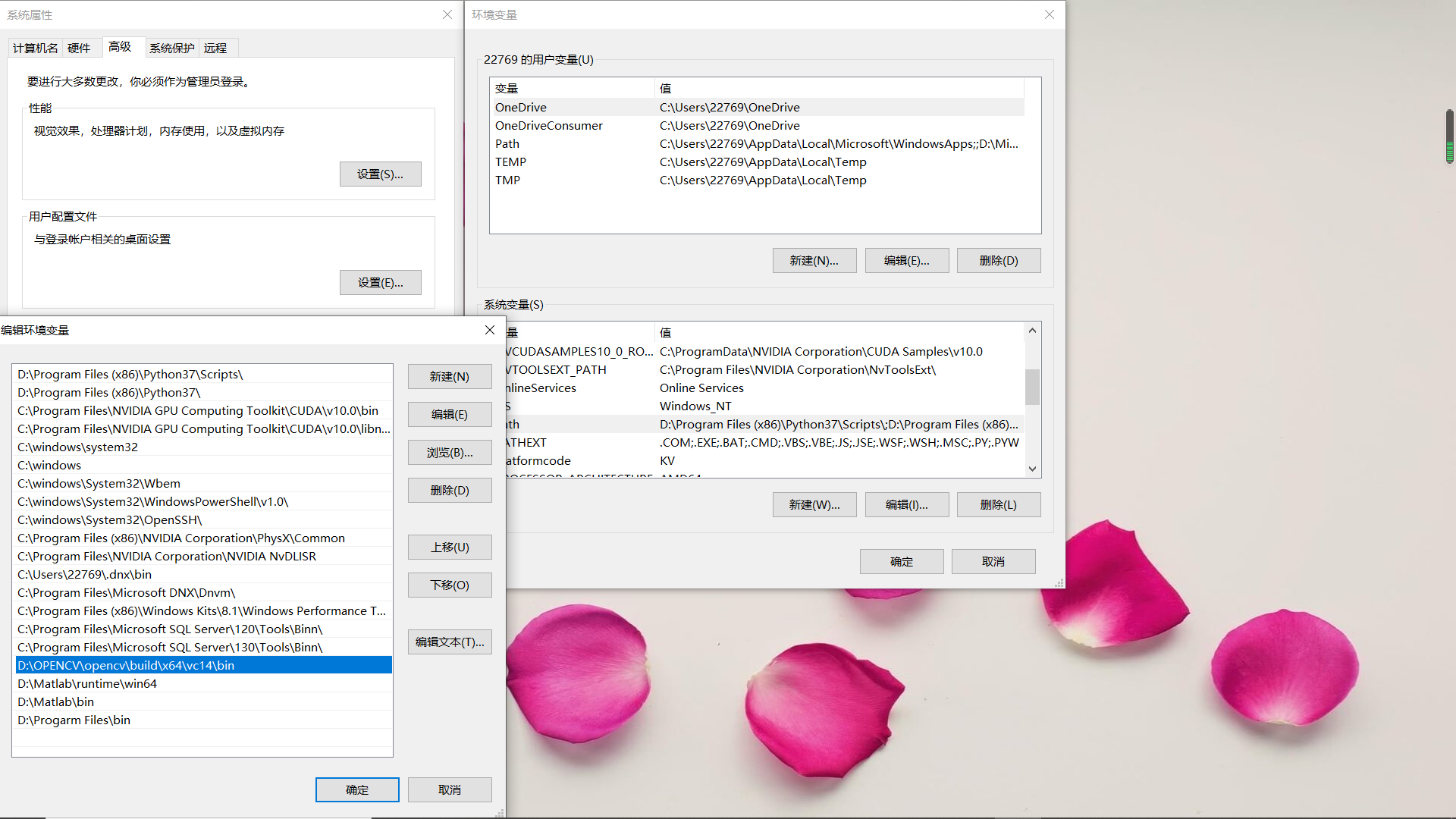Confirm edit dialog with 确定
This screenshot has width=1456, height=819.
click(357, 790)
